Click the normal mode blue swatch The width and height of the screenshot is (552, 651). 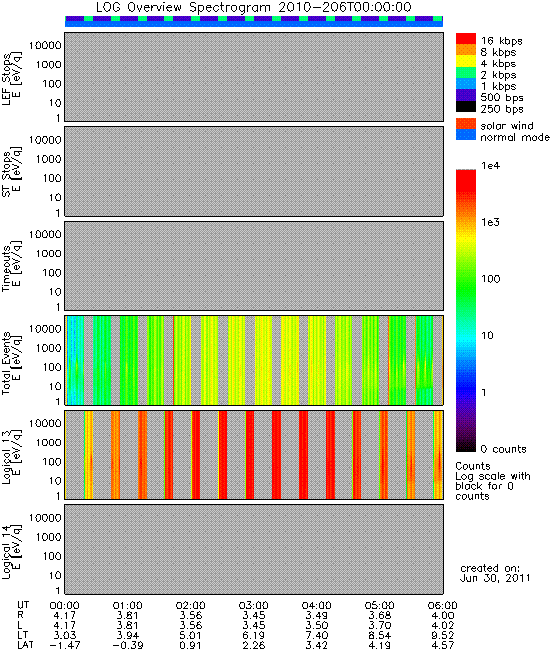[466, 135]
